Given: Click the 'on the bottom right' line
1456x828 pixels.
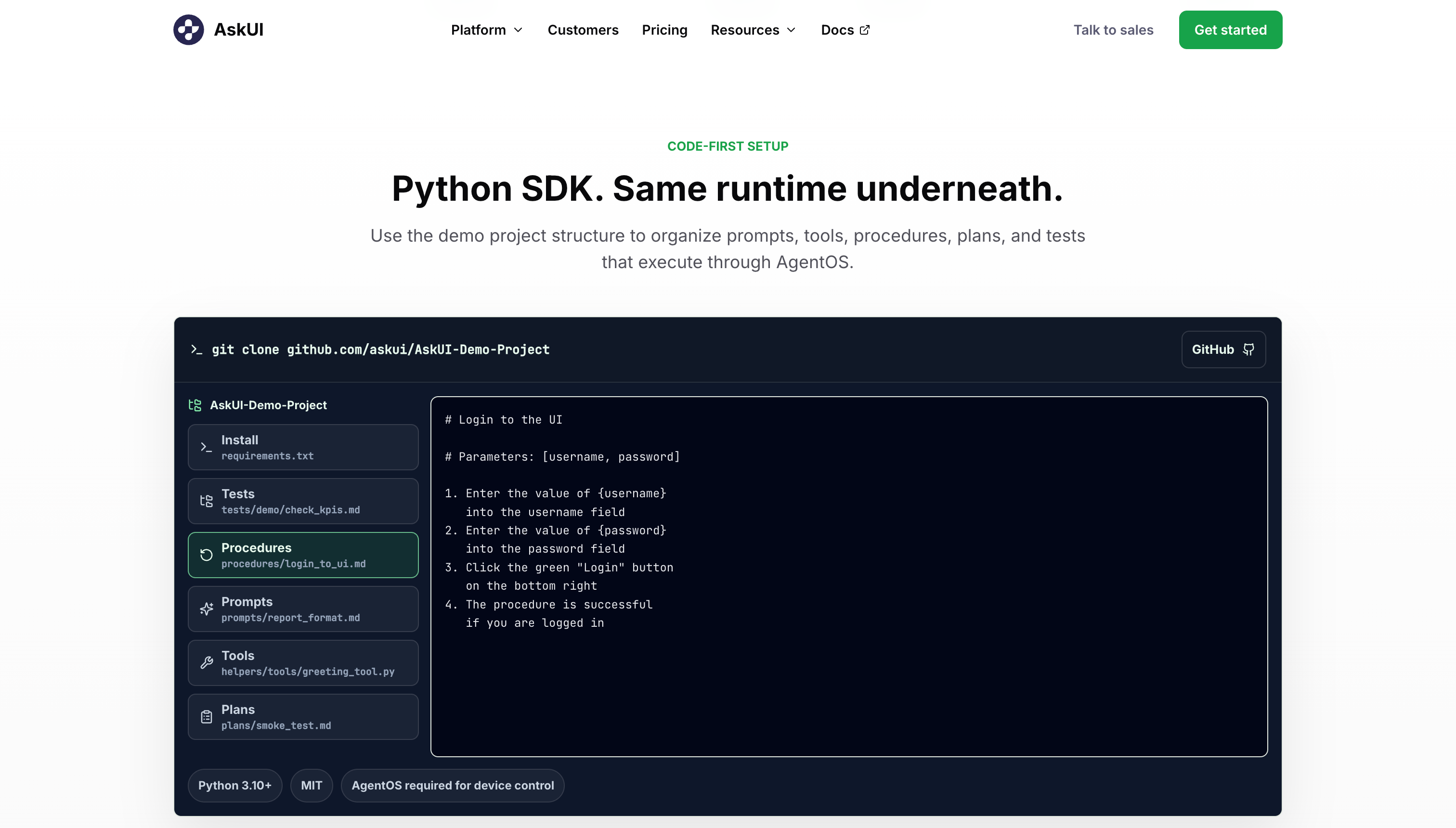Looking at the screenshot, I should (x=531, y=586).
